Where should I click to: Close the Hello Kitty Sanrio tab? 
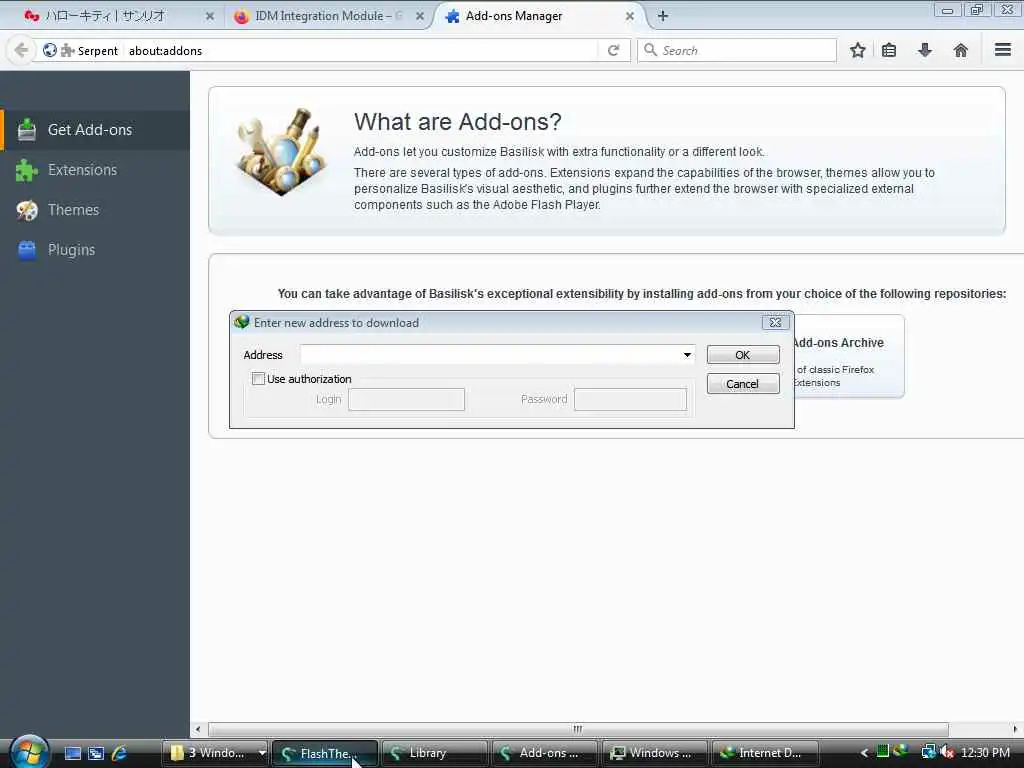[210, 16]
